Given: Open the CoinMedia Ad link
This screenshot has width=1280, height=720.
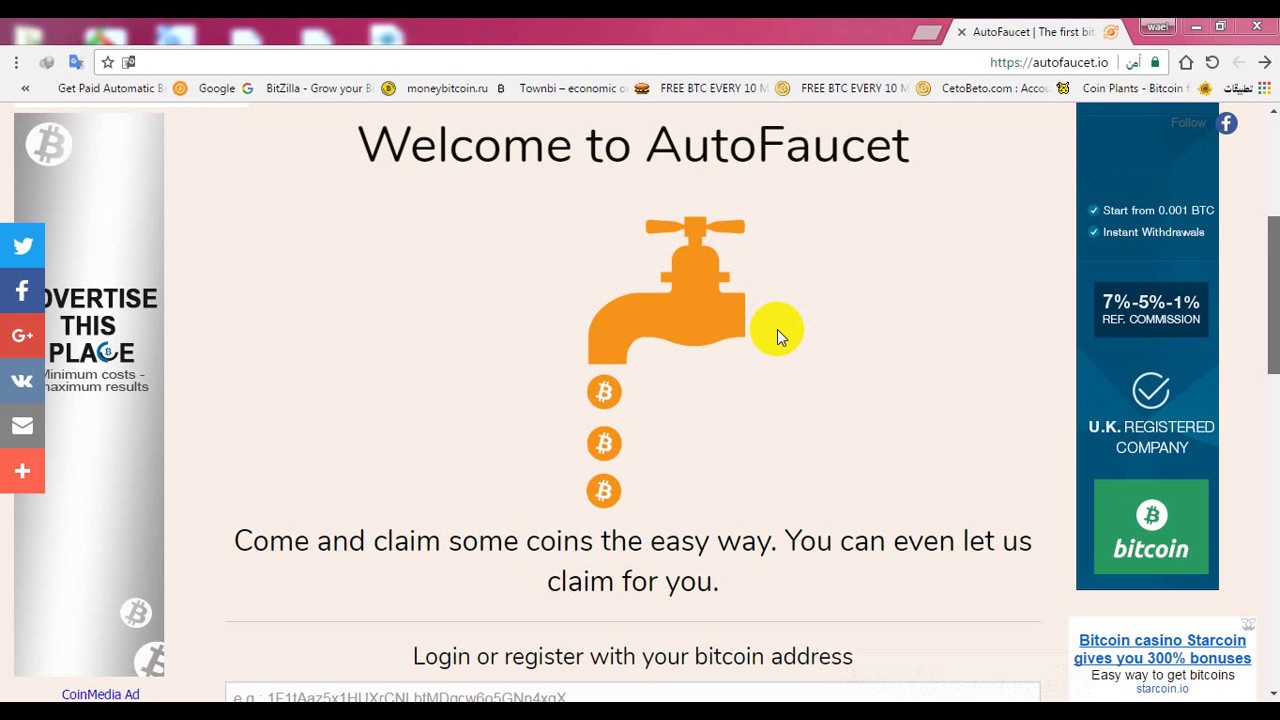Looking at the screenshot, I should (x=100, y=694).
